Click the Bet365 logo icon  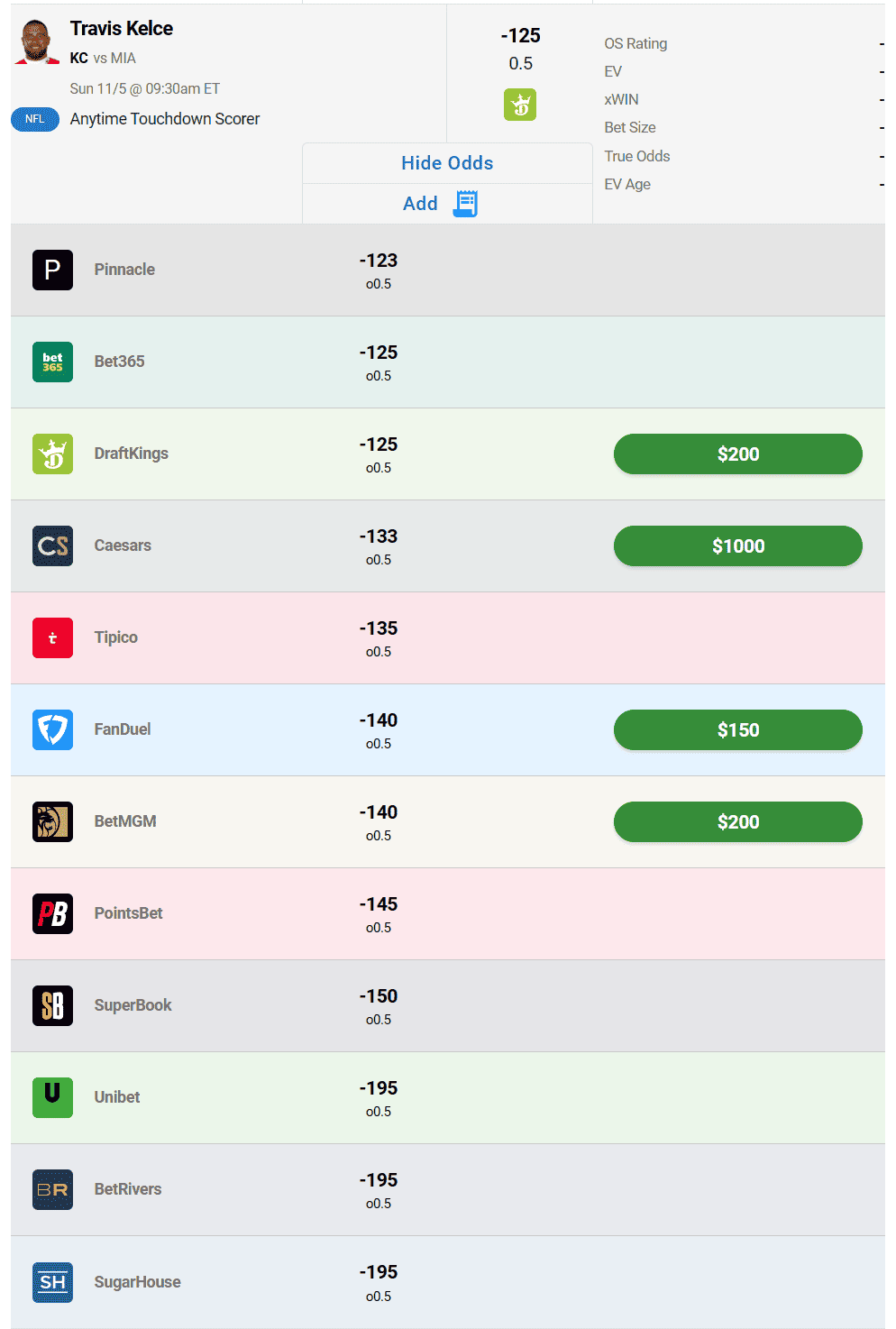click(x=52, y=362)
